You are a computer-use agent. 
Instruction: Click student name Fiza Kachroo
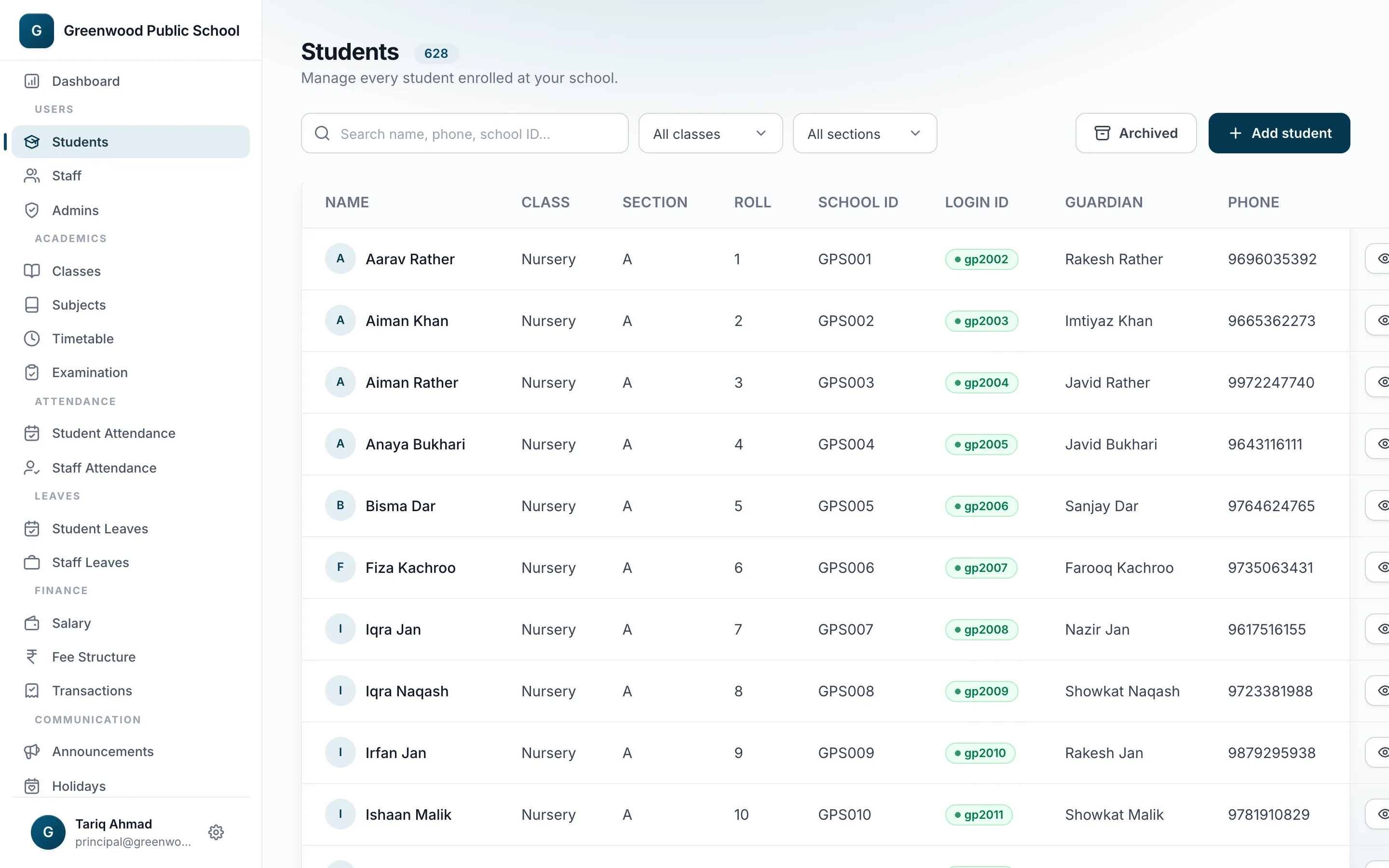[x=410, y=568]
